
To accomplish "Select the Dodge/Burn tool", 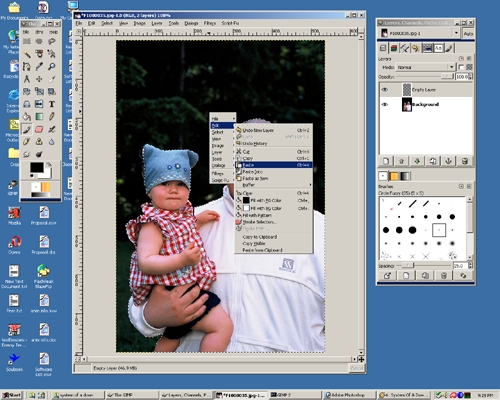I will click(39, 154).
